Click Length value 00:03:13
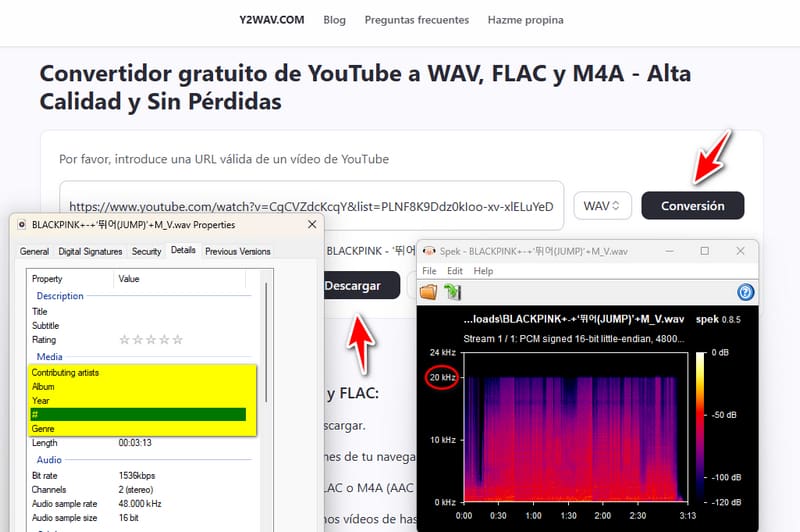The image size is (800, 532). (135, 443)
